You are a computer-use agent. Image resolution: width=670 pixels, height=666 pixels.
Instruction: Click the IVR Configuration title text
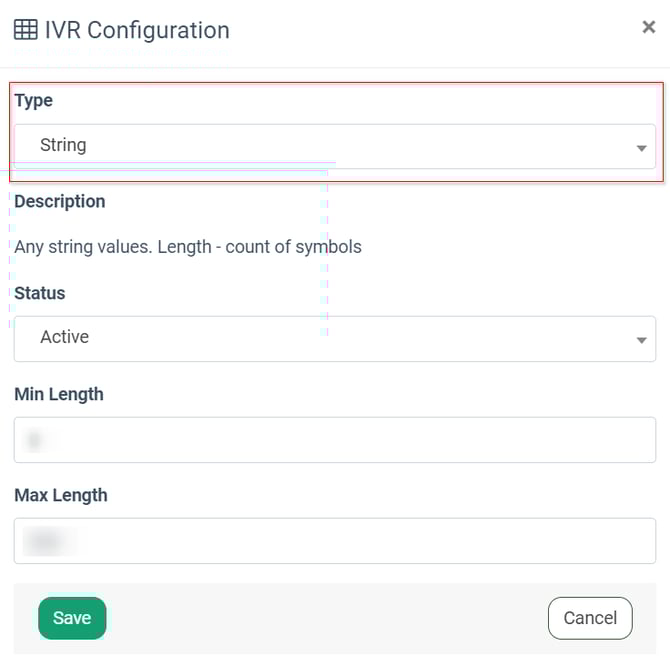pos(137,30)
